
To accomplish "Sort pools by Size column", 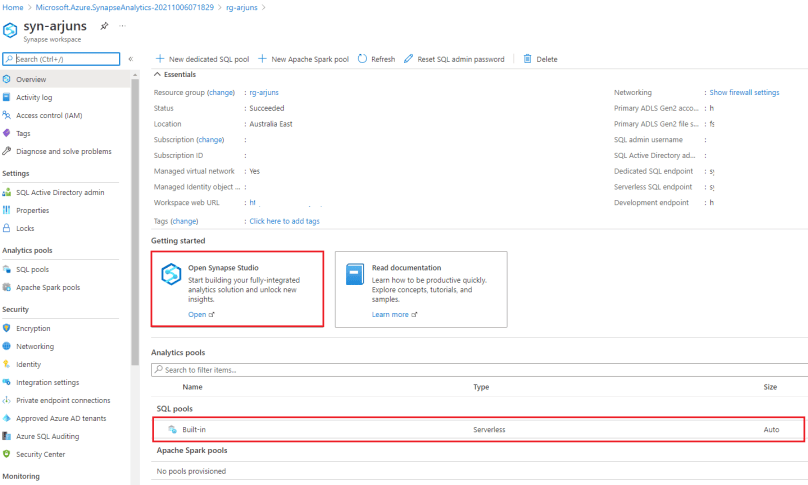I will pos(770,387).
